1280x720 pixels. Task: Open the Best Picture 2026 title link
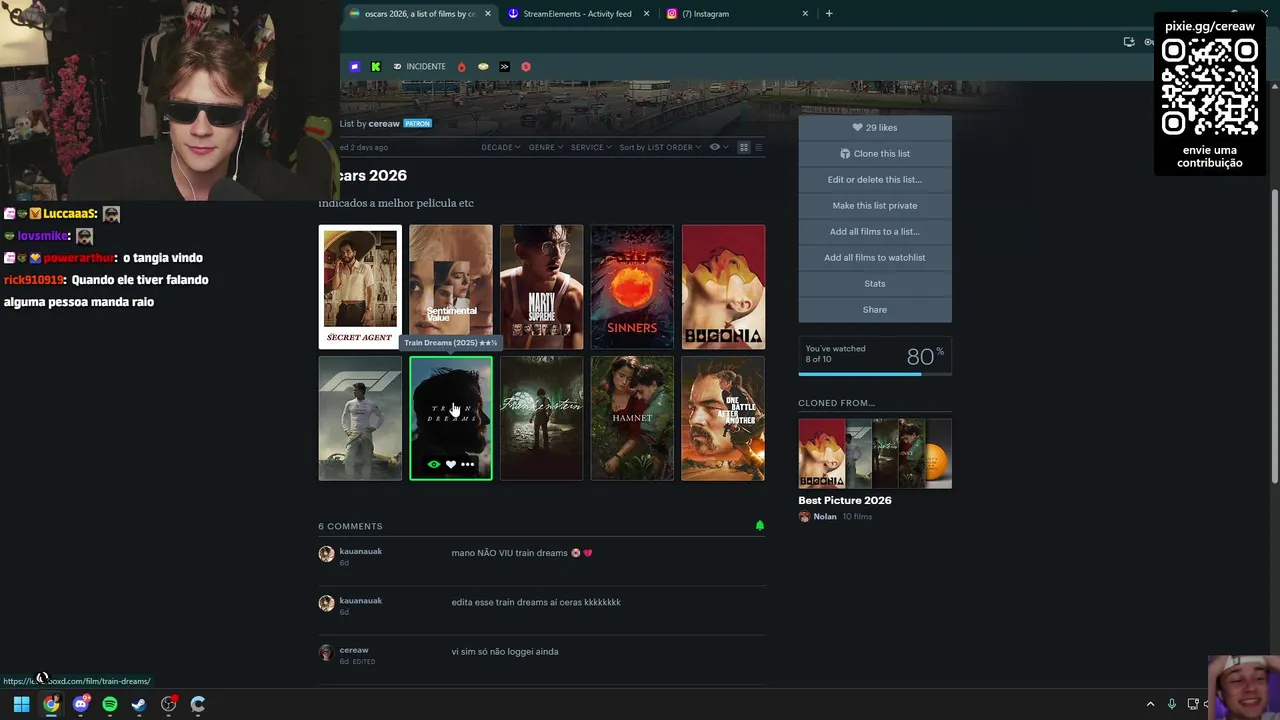click(x=845, y=501)
